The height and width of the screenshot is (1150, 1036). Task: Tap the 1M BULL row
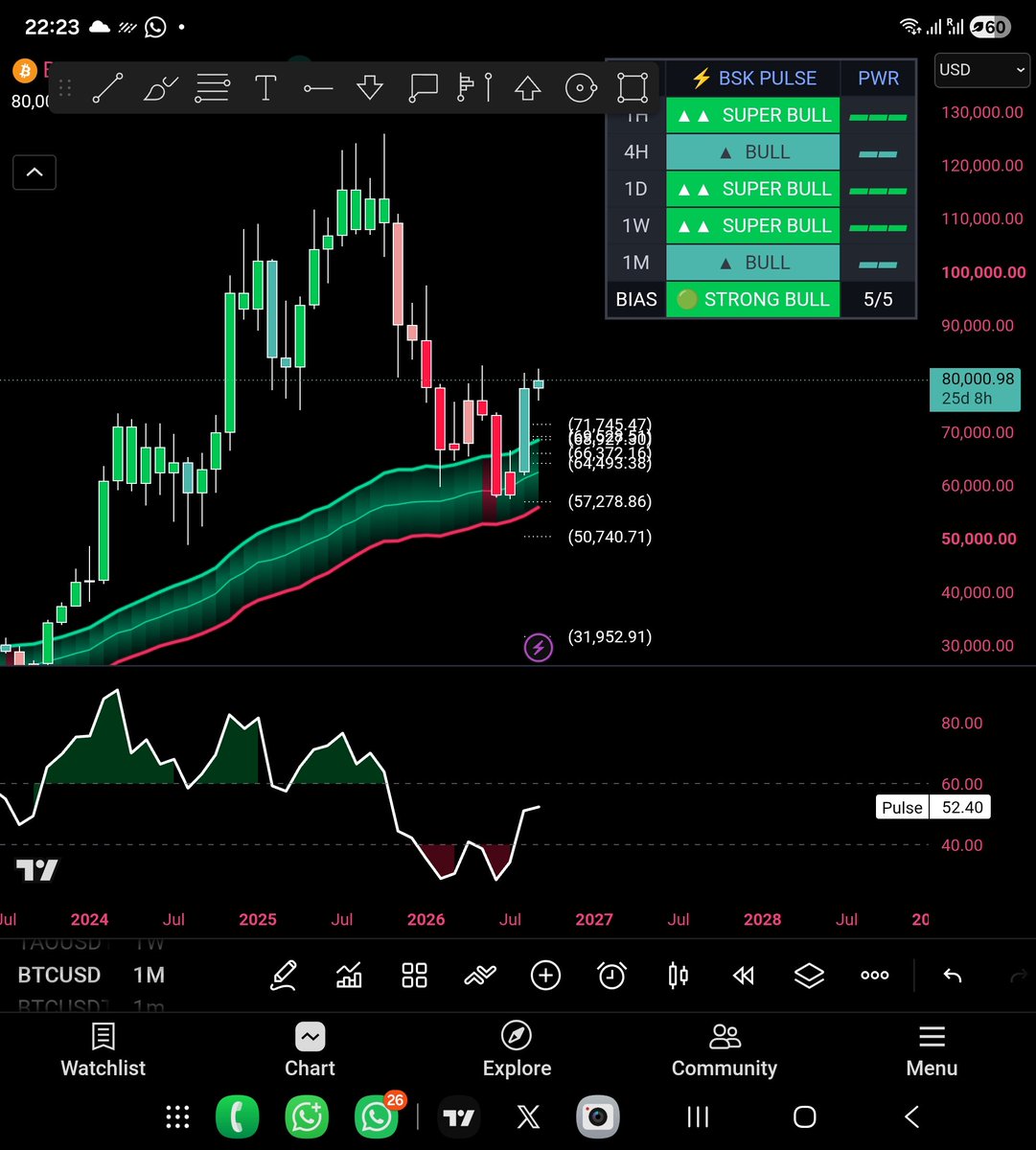coord(762,263)
